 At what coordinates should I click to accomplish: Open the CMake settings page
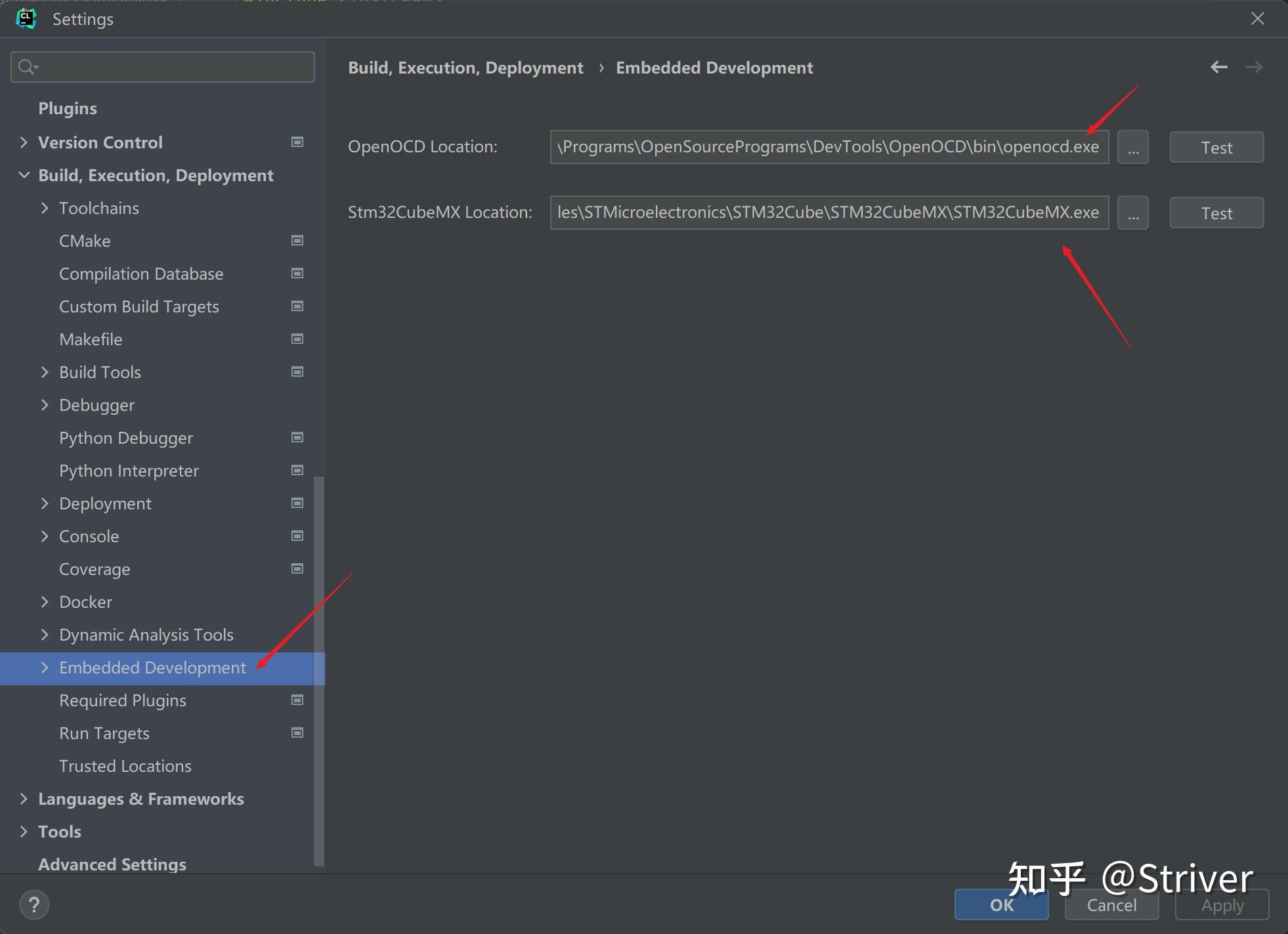(85, 241)
